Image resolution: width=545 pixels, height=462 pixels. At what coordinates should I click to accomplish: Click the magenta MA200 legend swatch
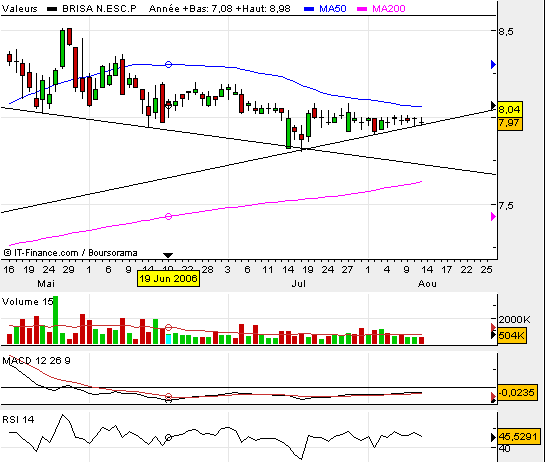coord(362,9)
